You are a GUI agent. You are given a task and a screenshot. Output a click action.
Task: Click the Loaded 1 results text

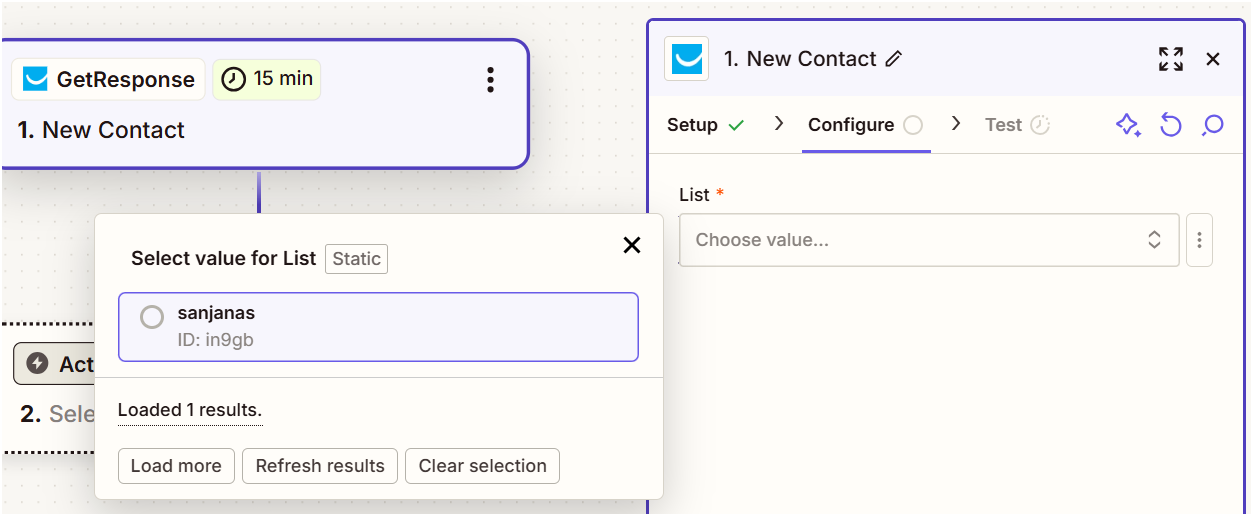click(x=190, y=410)
